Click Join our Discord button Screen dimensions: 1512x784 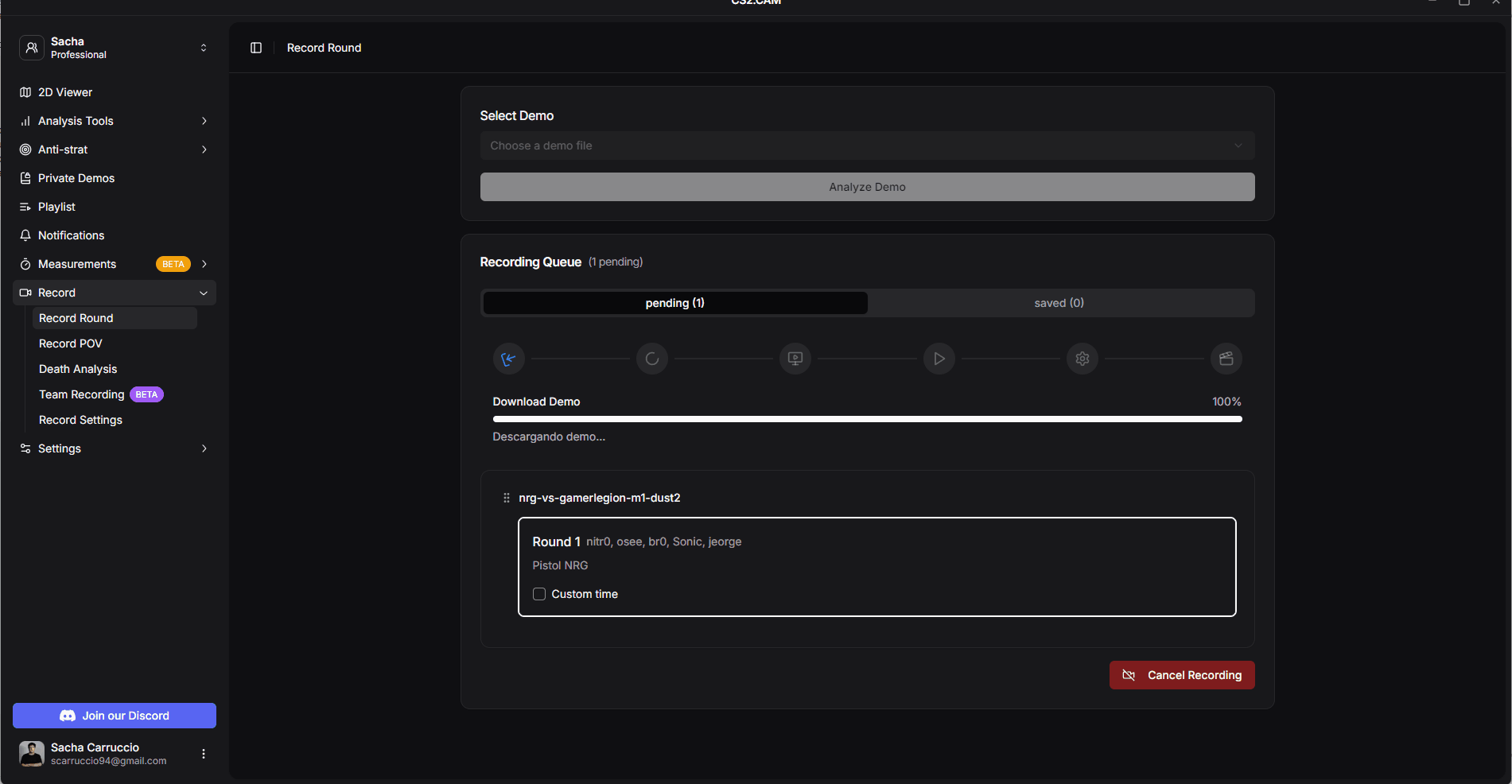pyautogui.click(x=115, y=716)
